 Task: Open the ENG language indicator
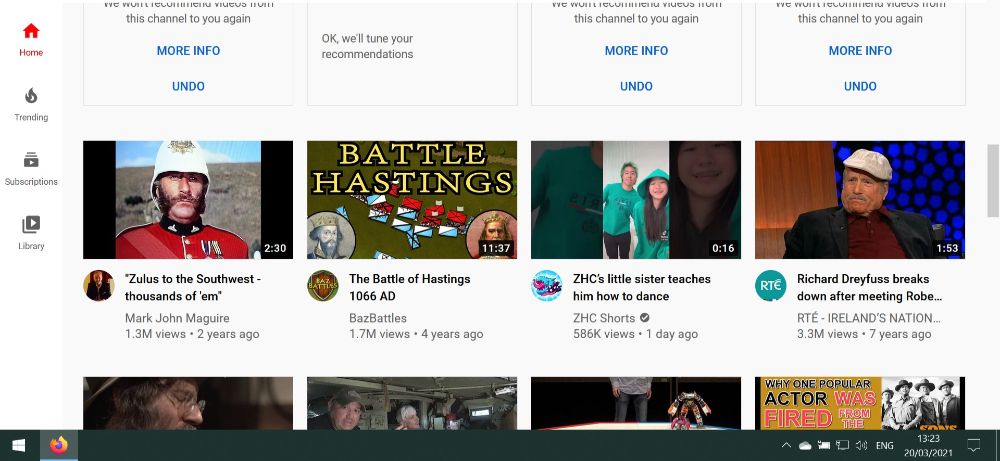click(x=885, y=446)
